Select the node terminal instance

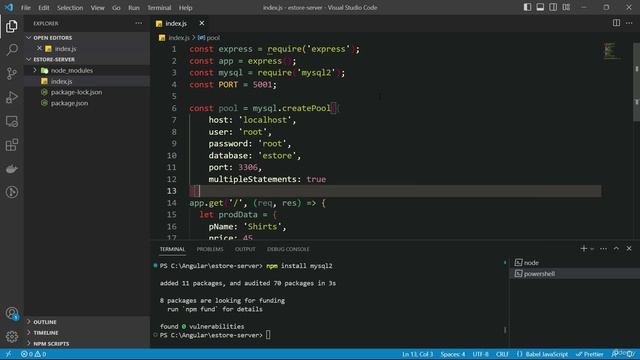point(575,262)
